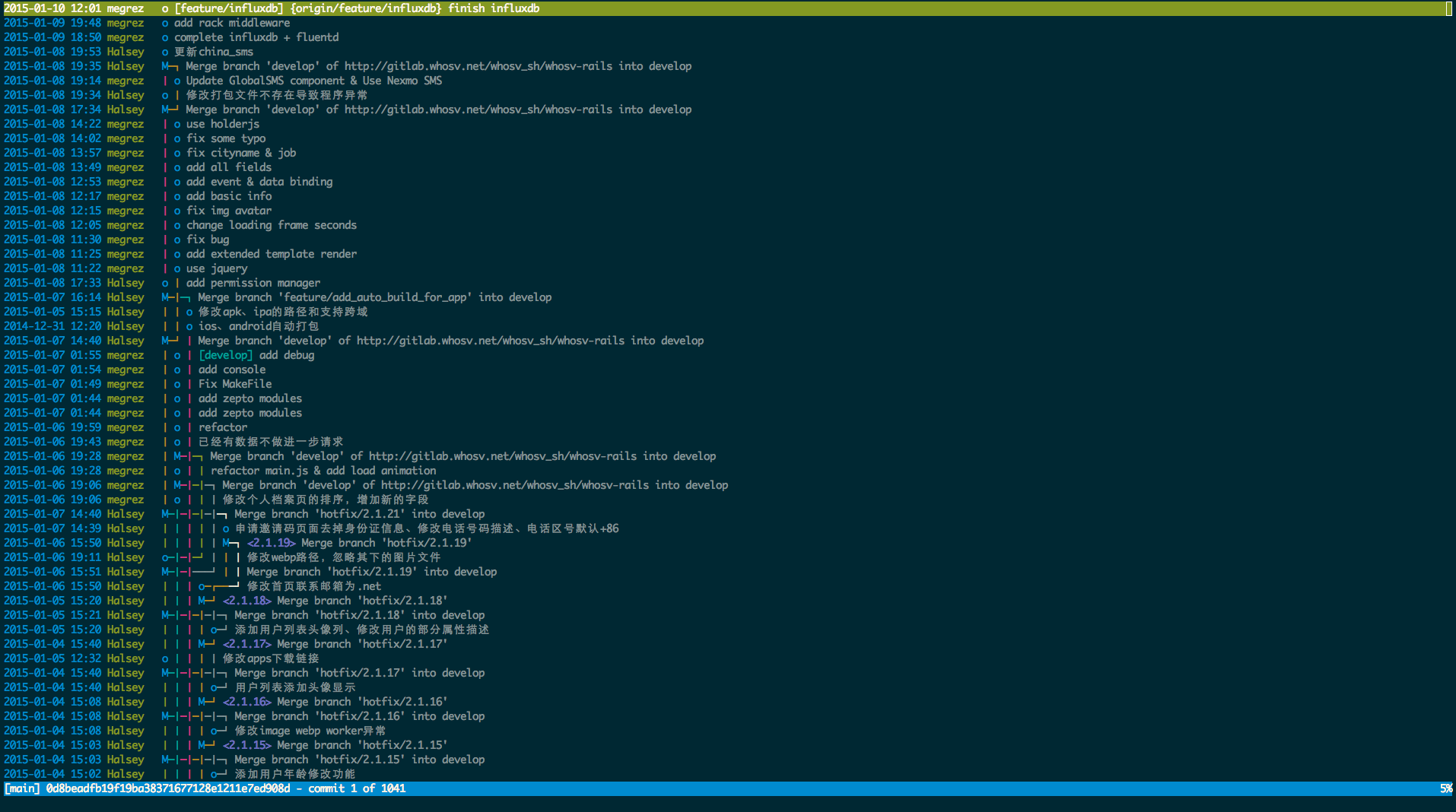Select 'Update GlobalSMS component' commit row
Screen dimensions: 1456x812
[726, 81]
